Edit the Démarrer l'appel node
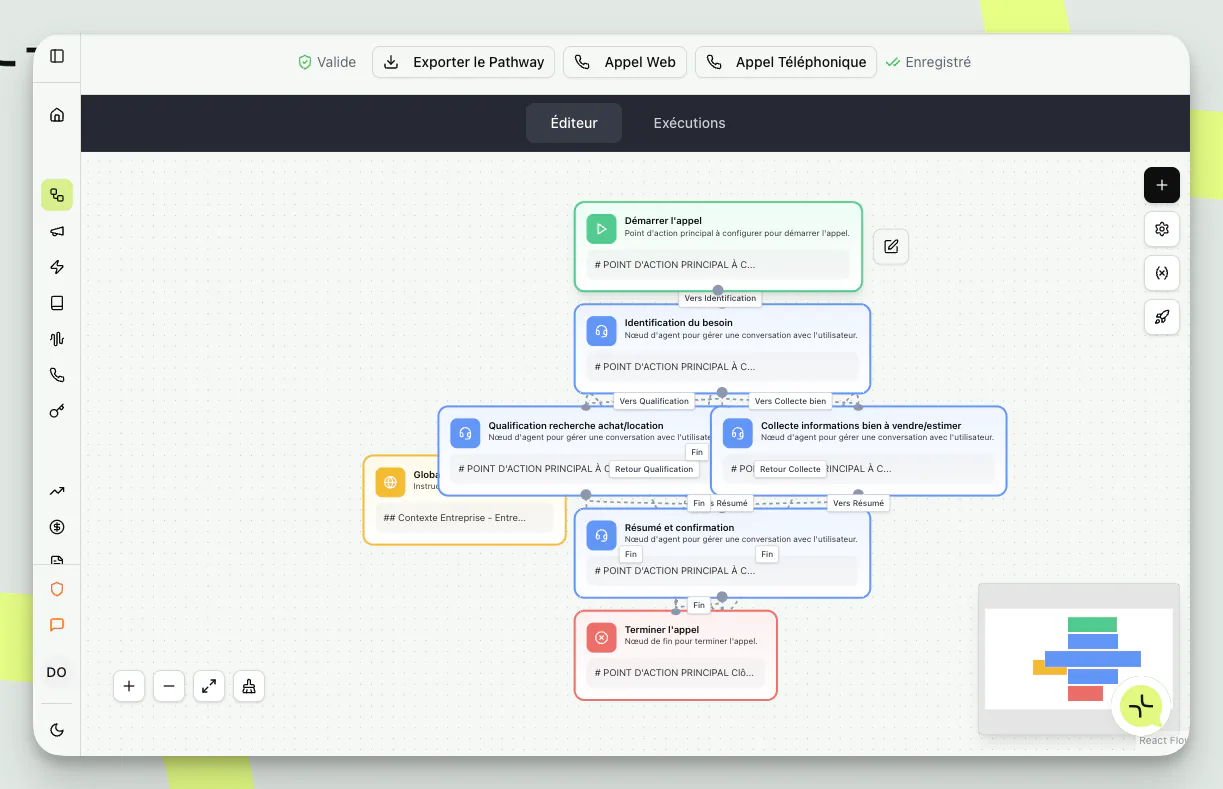 [891, 246]
